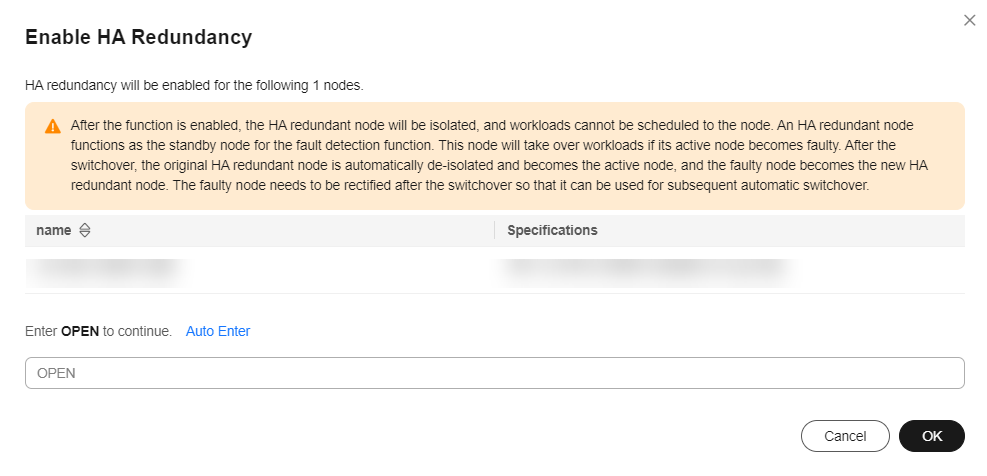The image size is (987, 476).
Task: Focus the OPEN confirmation input field
Action: pos(495,373)
